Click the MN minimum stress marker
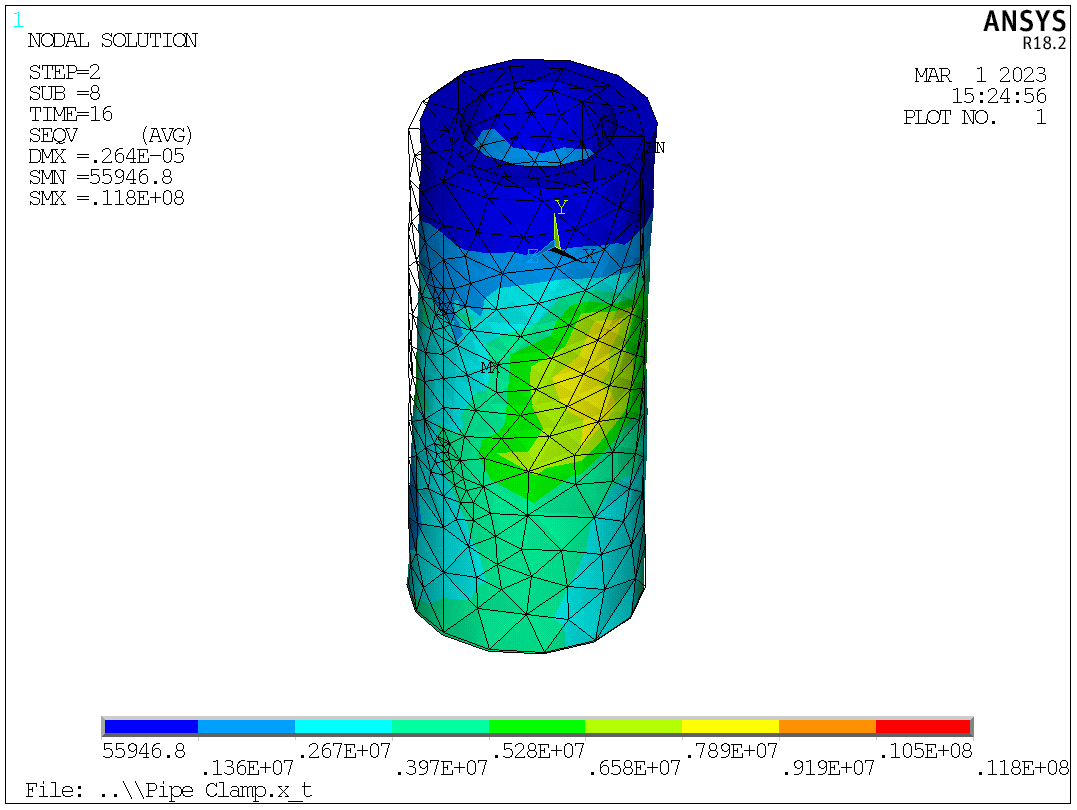Screen dimensions: 1077x810 pos(655,148)
